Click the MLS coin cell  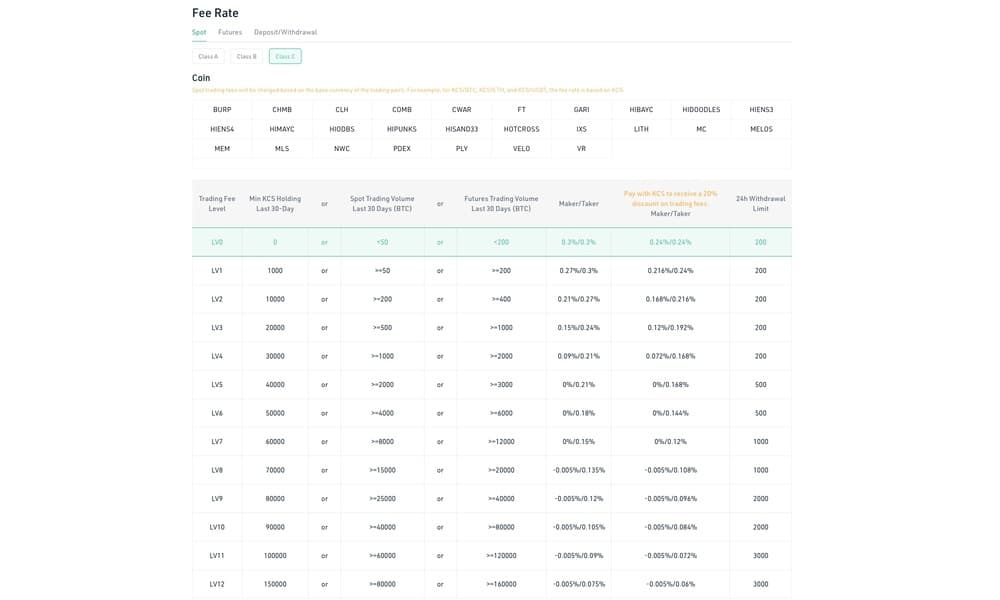click(x=282, y=149)
